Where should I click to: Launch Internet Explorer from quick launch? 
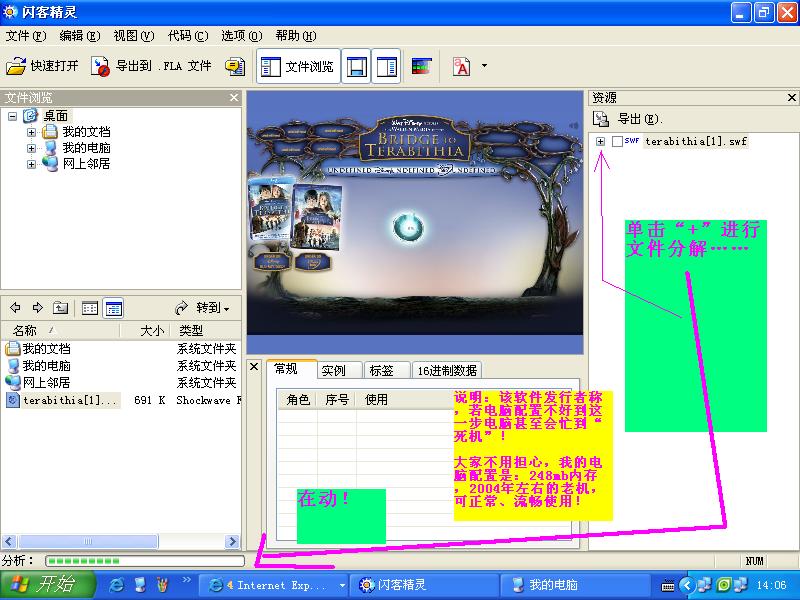116,585
